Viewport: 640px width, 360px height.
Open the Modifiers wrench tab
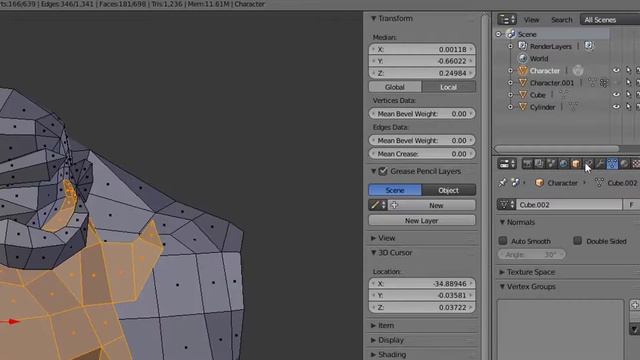click(x=600, y=164)
